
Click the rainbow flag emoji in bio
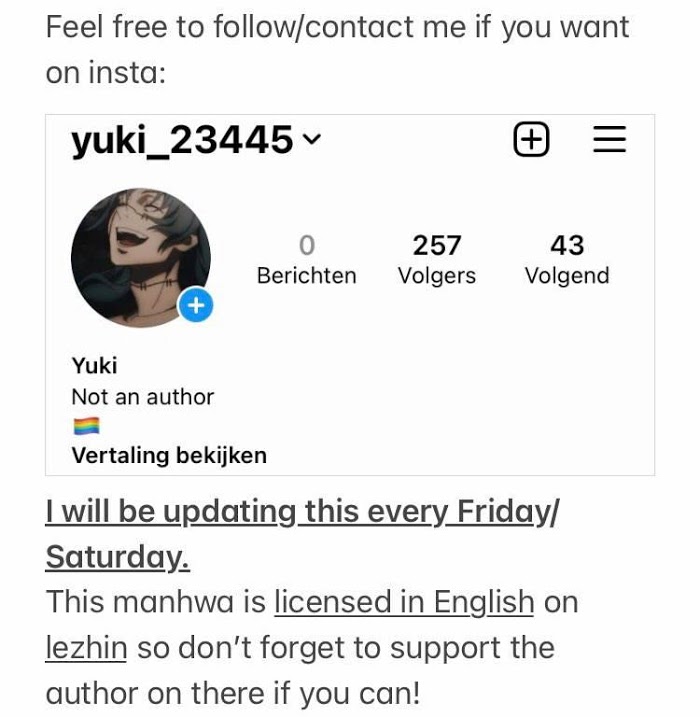pos(86,426)
